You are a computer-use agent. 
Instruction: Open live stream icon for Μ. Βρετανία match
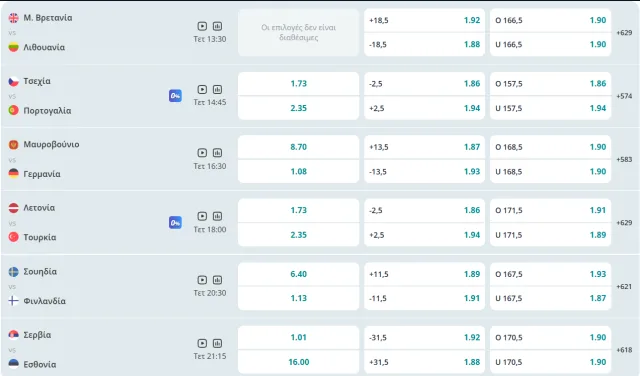[202, 26]
